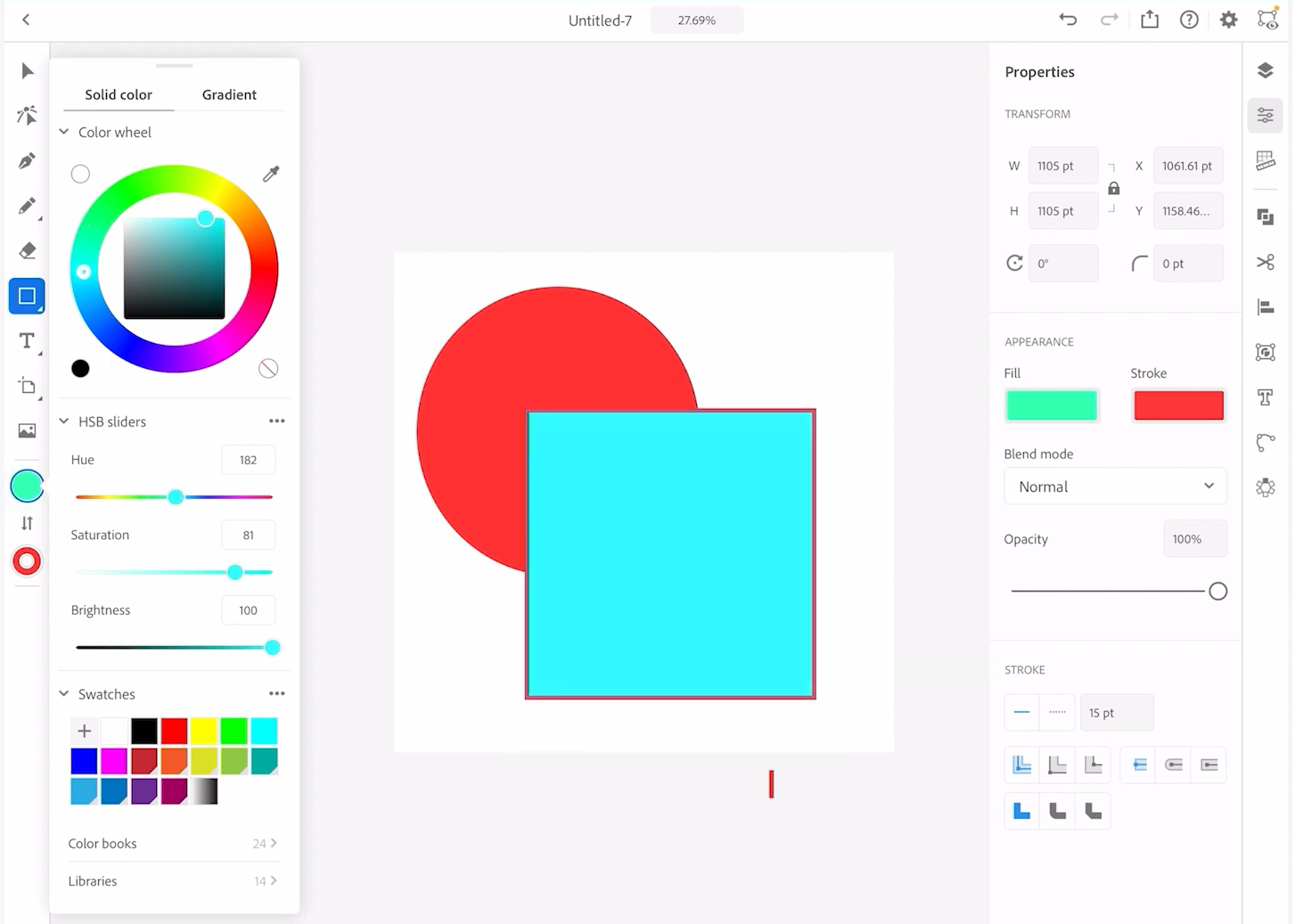Open the Share/export icon
Screen dimensions: 1295x924
tap(1150, 20)
